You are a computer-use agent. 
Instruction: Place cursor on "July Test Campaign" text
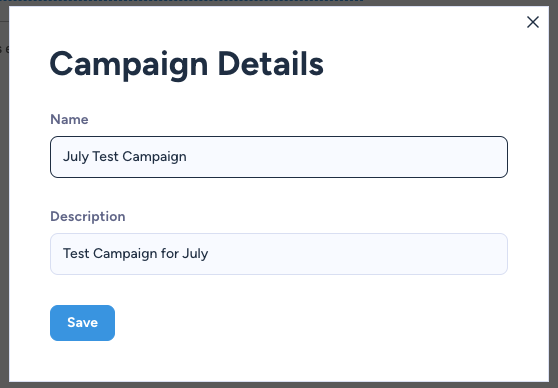(125, 157)
